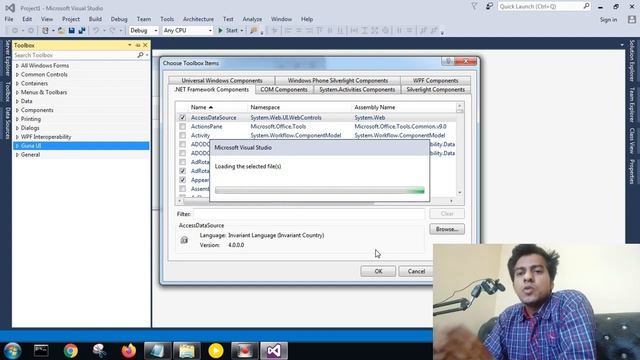
Task: Open the Architecture menu
Action: point(198,19)
